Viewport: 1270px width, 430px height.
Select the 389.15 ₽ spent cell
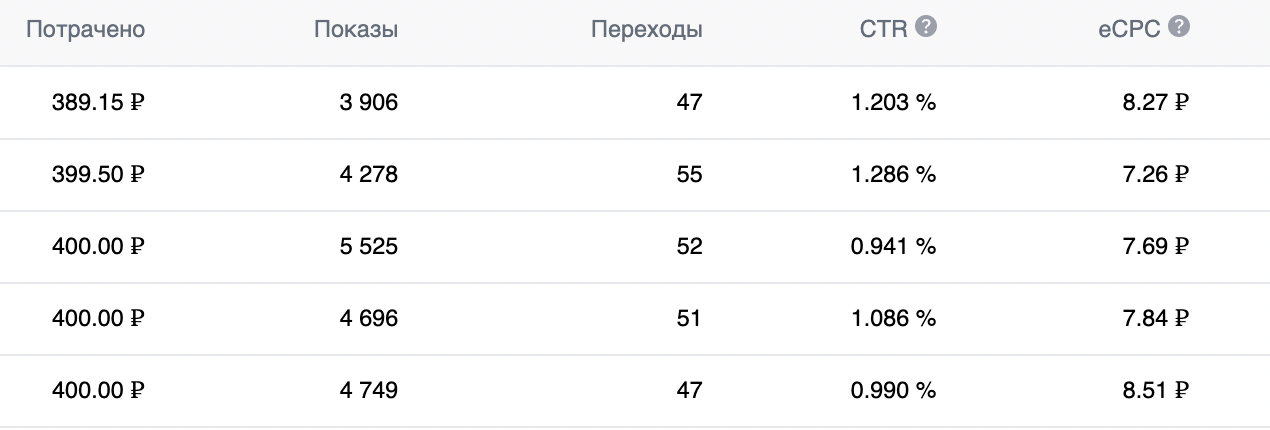[x=99, y=102]
